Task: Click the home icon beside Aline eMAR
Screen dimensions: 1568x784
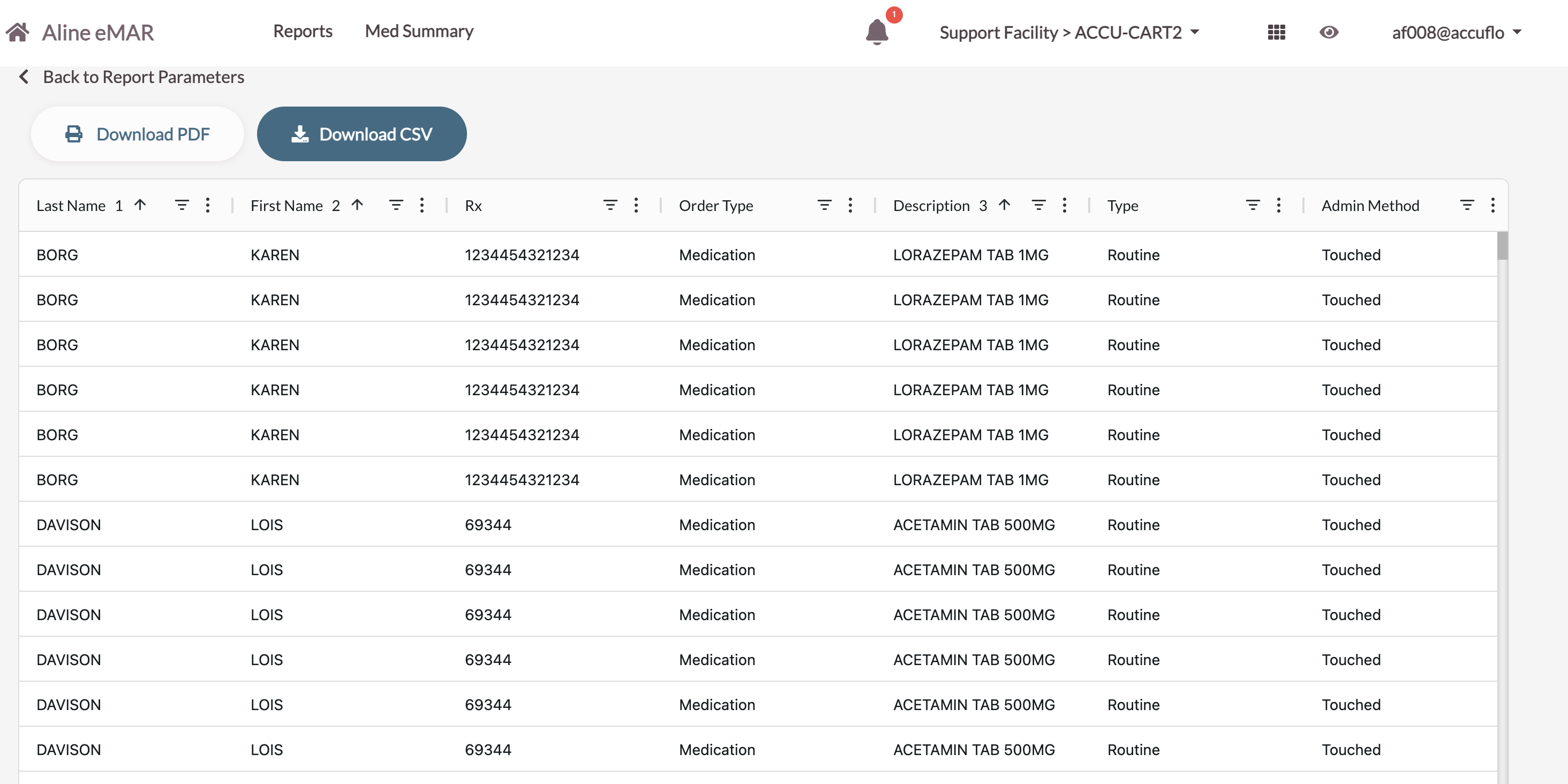Action: [18, 32]
